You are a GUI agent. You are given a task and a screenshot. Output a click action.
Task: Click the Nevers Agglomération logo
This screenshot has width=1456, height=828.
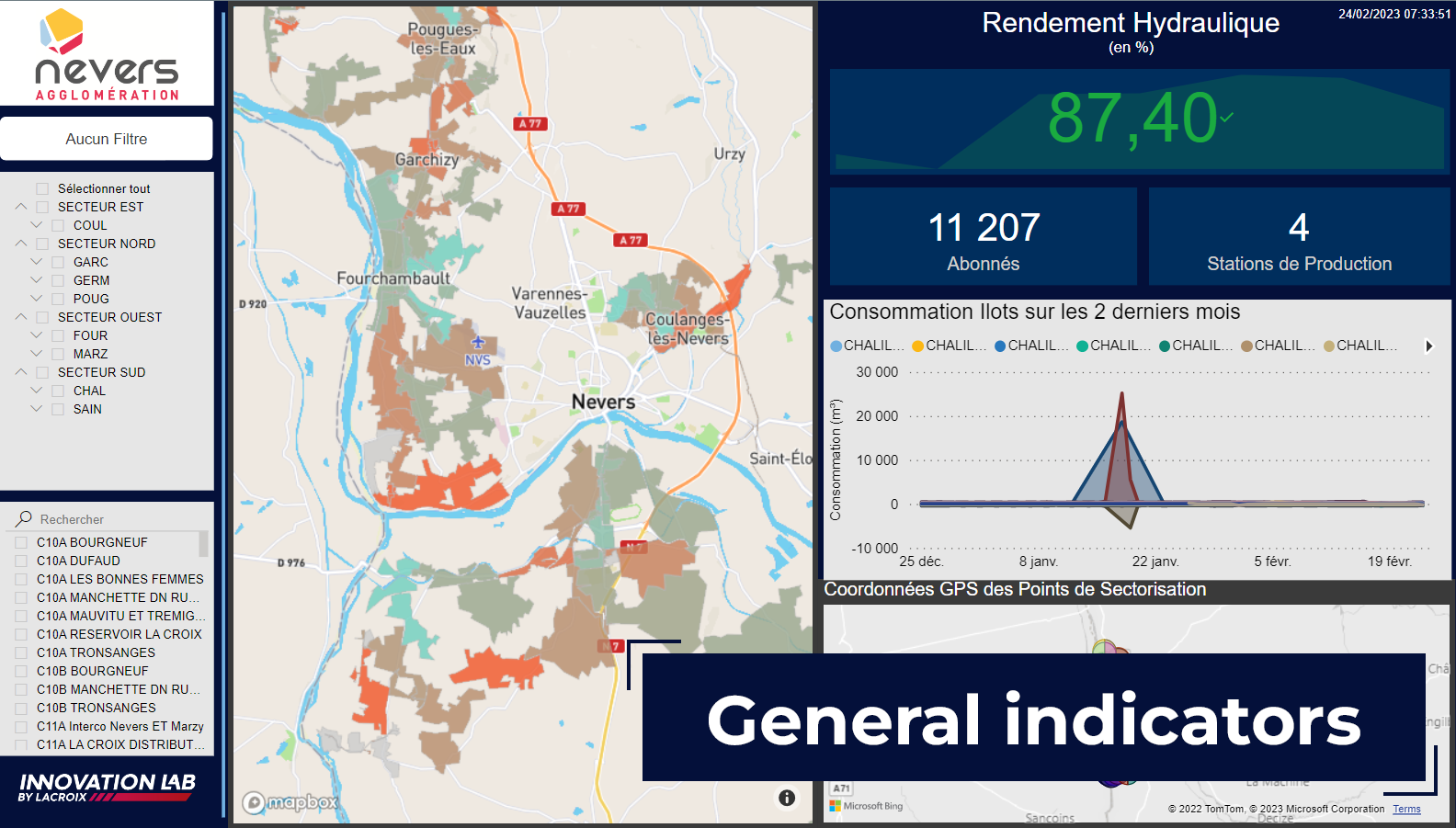click(107, 54)
